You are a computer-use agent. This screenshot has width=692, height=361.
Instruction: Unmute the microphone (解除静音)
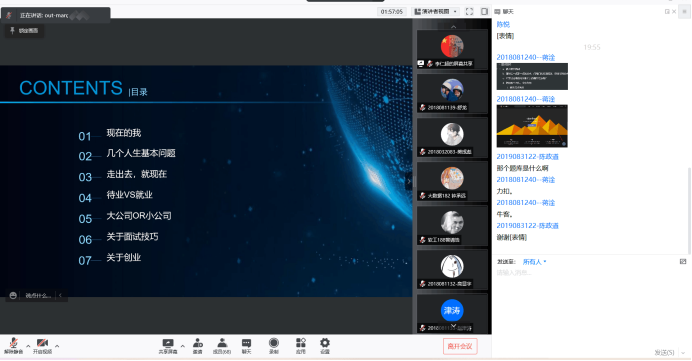click(13, 346)
